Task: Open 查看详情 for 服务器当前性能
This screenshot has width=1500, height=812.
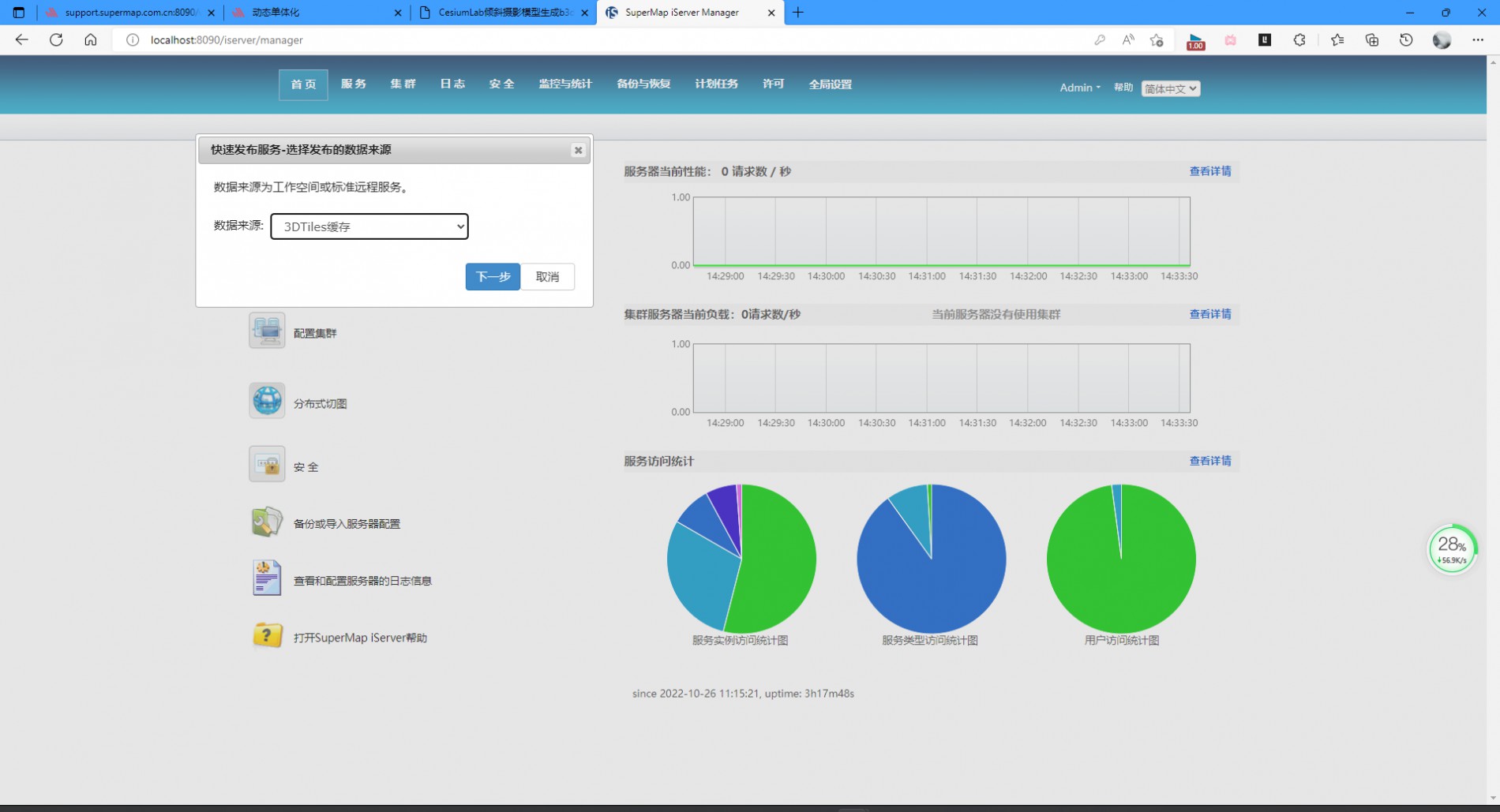Action: point(1210,171)
